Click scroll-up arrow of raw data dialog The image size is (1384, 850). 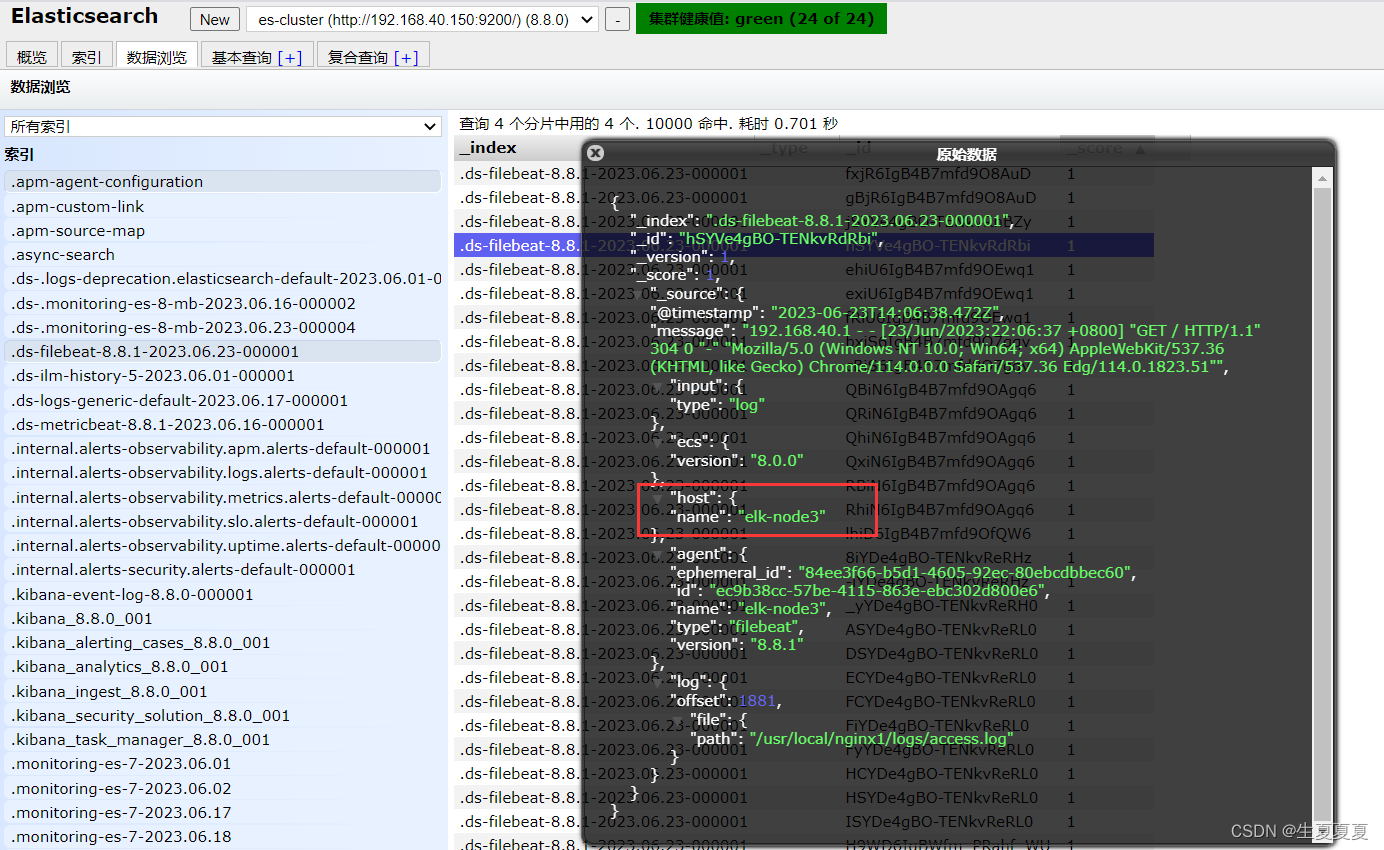1322,178
